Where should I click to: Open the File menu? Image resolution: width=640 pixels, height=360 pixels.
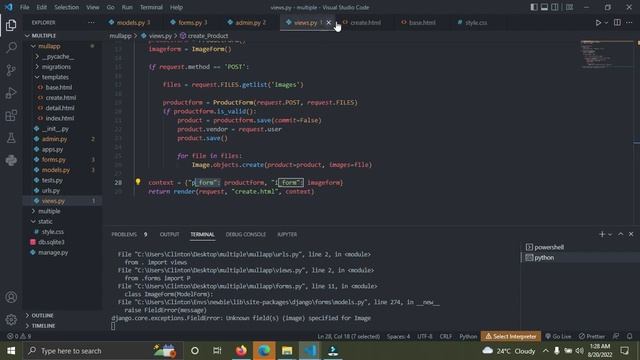[x=24, y=7]
